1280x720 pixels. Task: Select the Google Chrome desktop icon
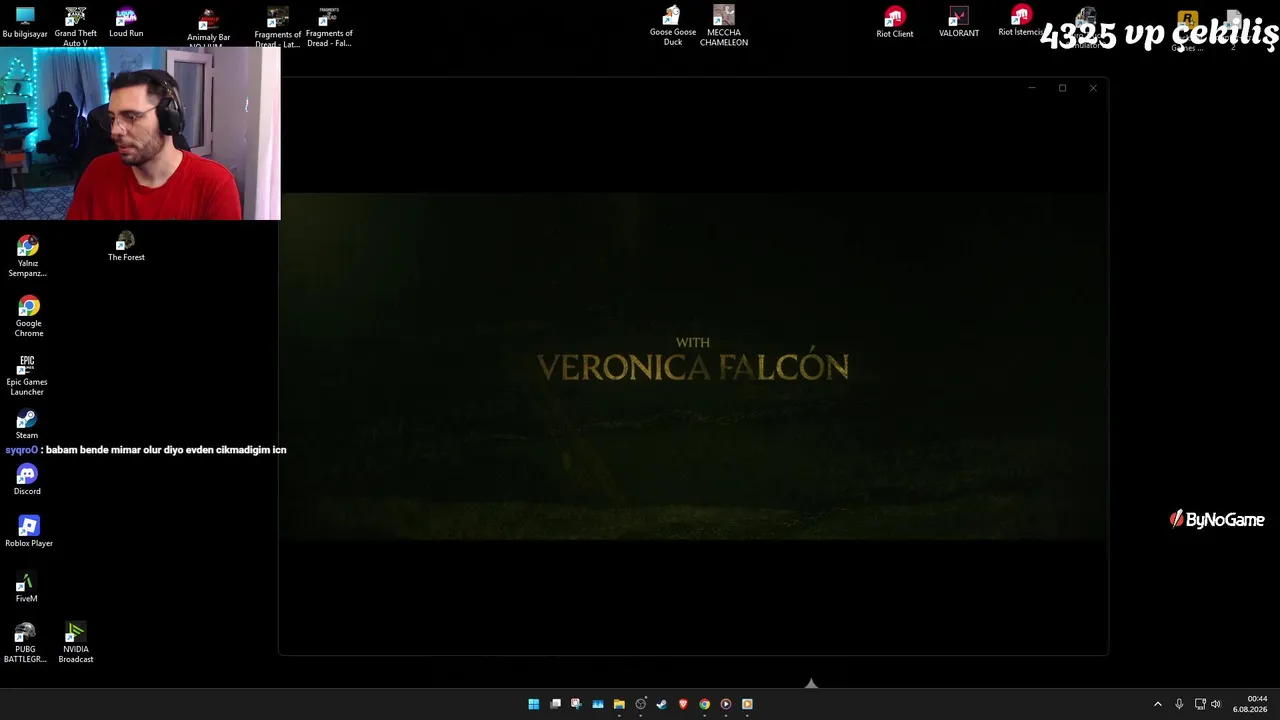tap(28, 317)
